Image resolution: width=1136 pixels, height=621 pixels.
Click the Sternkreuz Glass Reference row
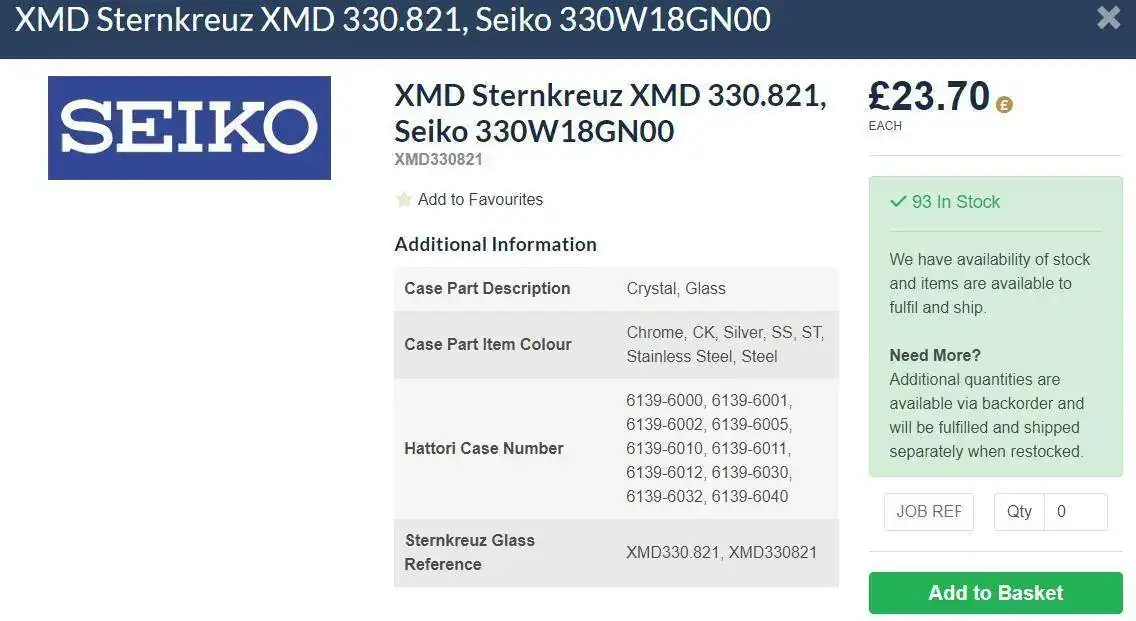point(617,552)
